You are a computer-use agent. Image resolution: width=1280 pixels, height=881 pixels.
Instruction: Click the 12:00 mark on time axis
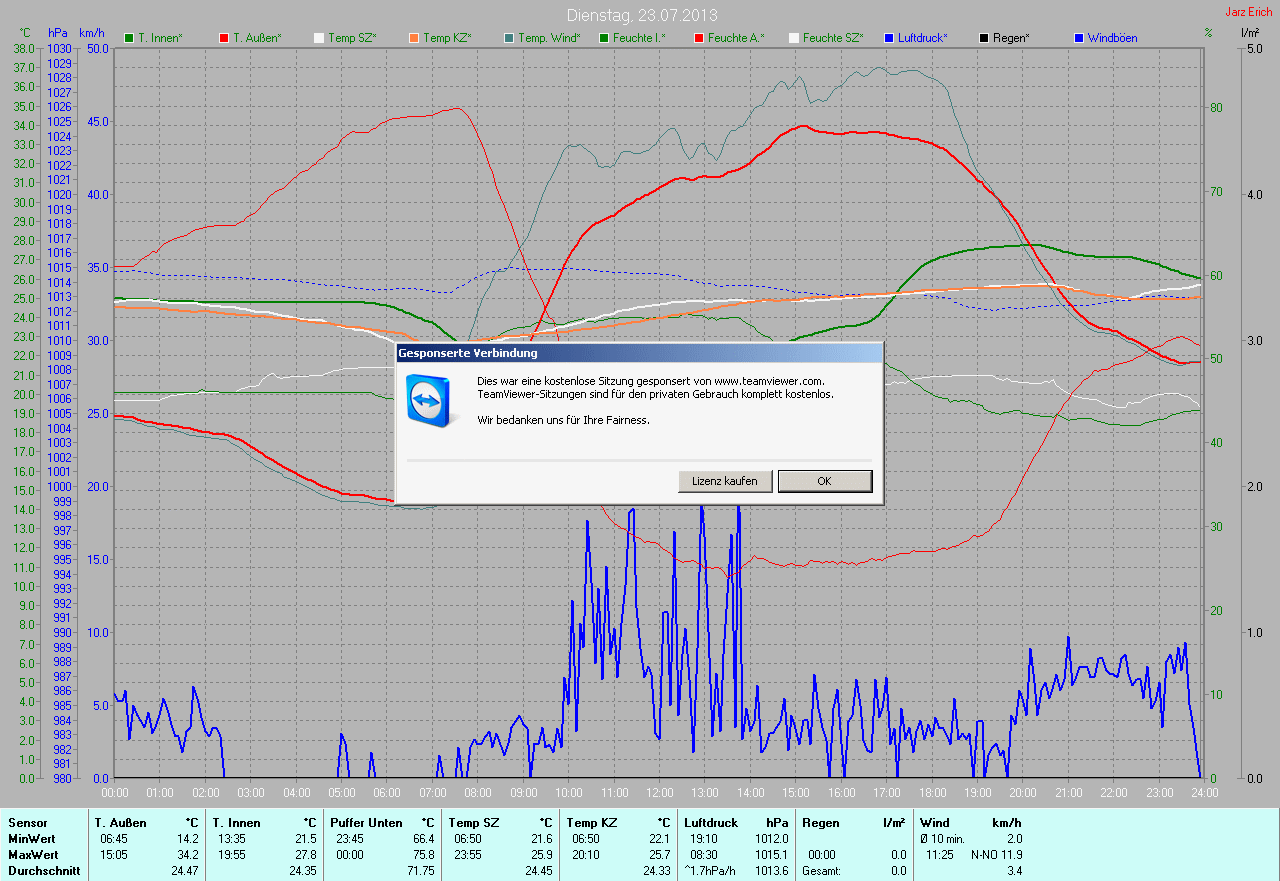659,793
